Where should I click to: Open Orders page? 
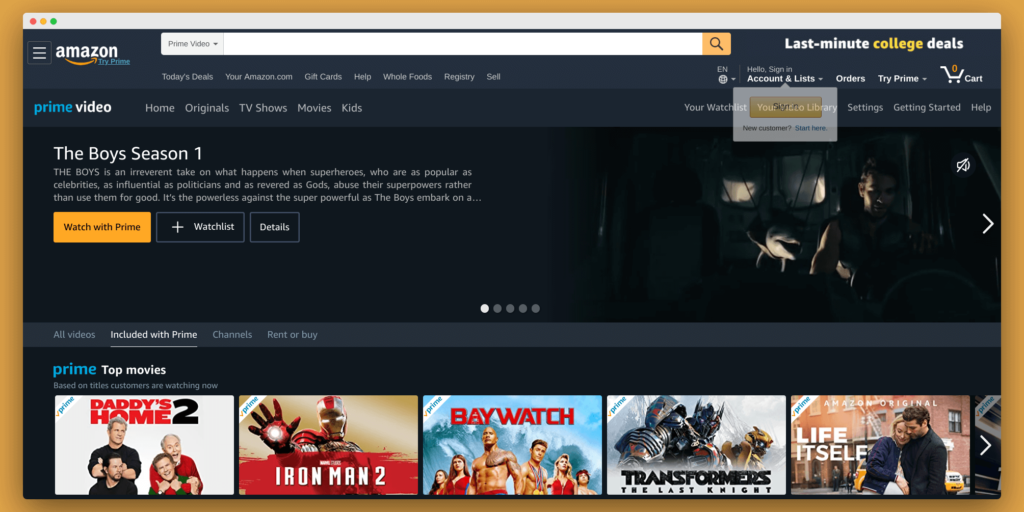[x=850, y=78]
